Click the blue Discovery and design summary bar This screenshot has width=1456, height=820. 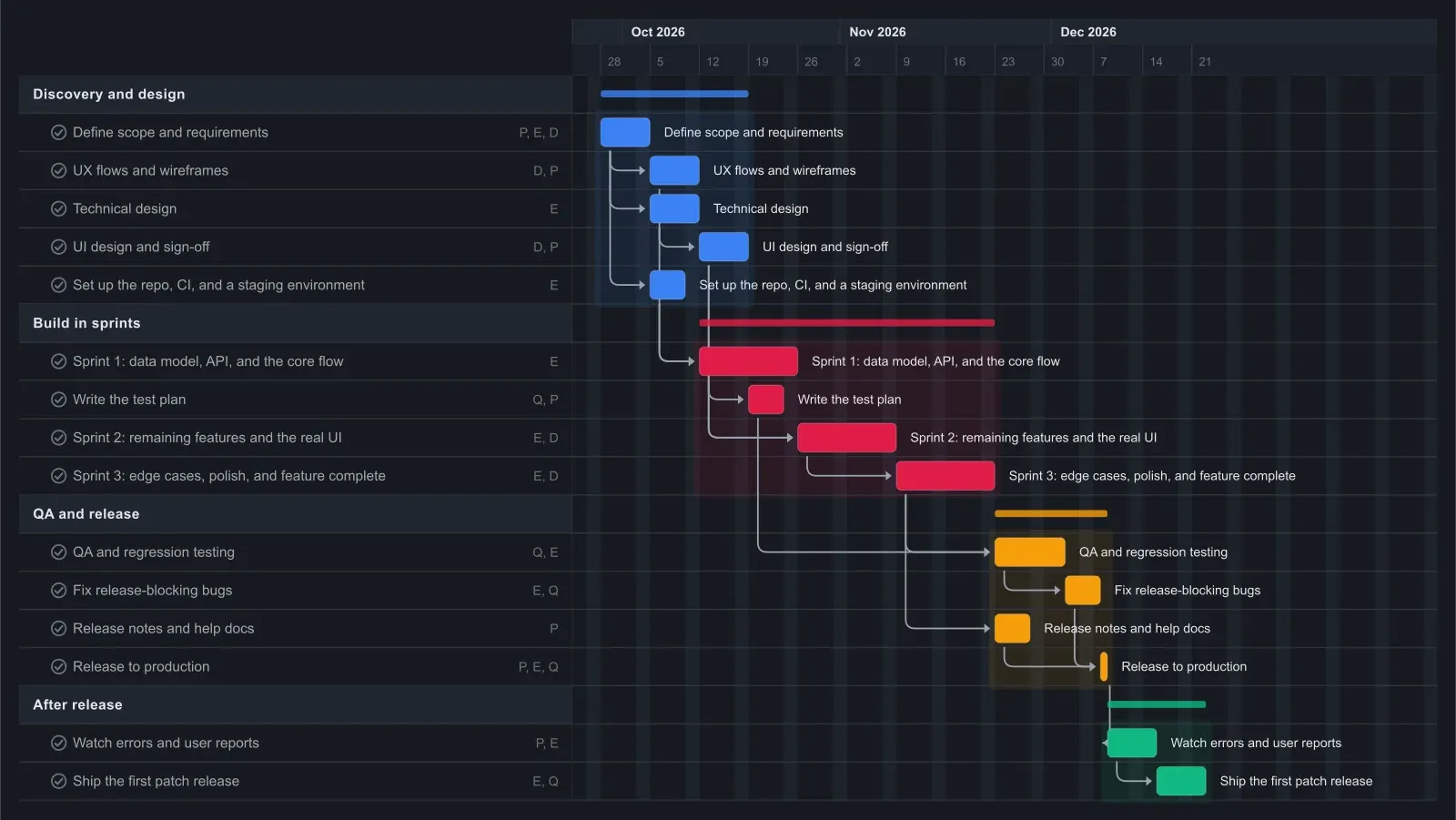click(674, 94)
